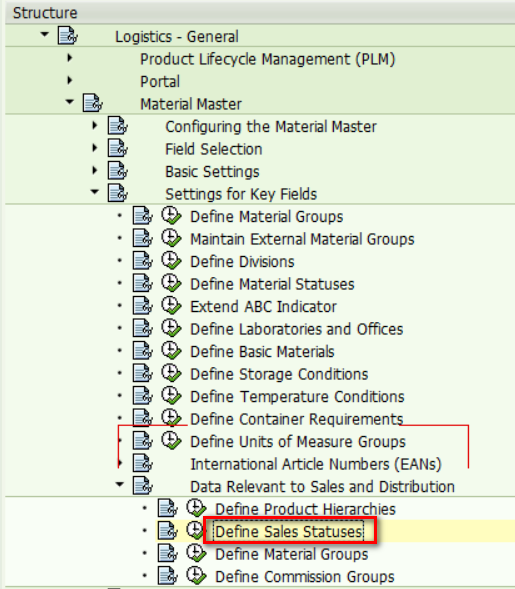
Task: Run the activity icon for Define Material Statuses
Action: (x=172, y=283)
